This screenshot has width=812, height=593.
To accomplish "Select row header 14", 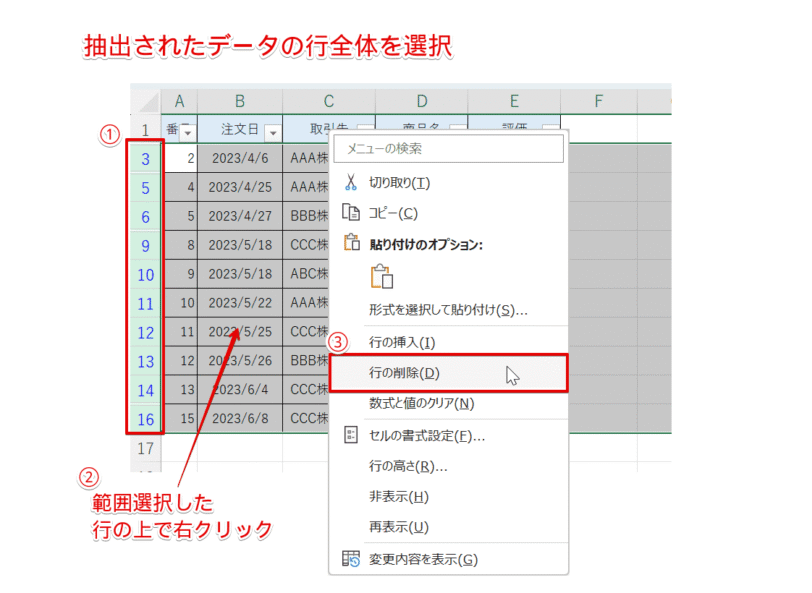I will (x=146, y=390).
